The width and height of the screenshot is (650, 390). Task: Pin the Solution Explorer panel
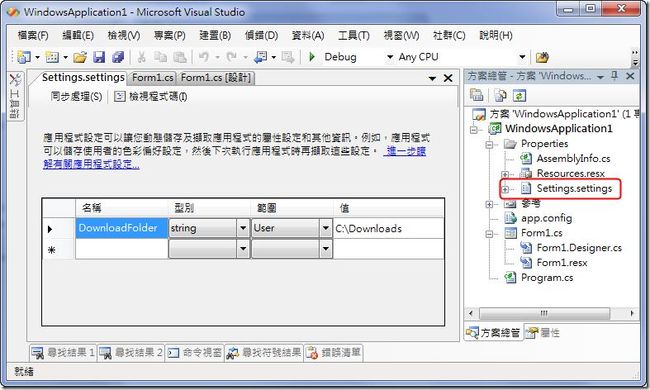pyautogui.click(x=615, y=76)
